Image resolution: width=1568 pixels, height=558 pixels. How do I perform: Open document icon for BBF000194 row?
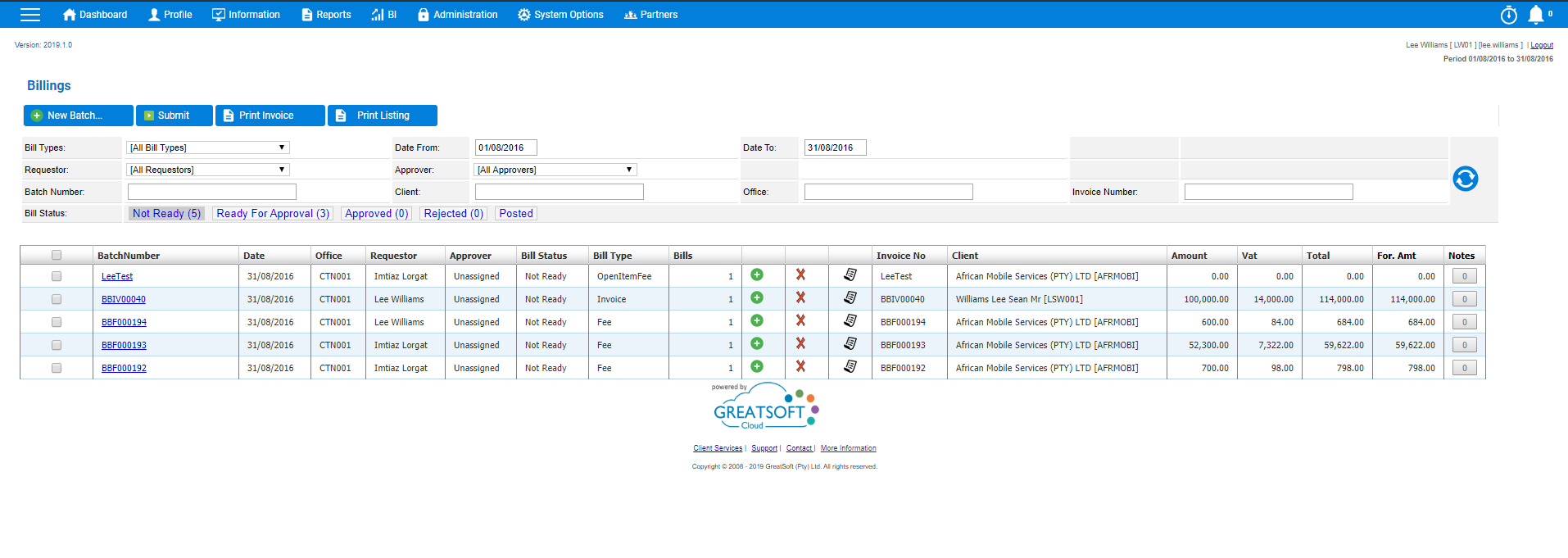pos(850,321)
